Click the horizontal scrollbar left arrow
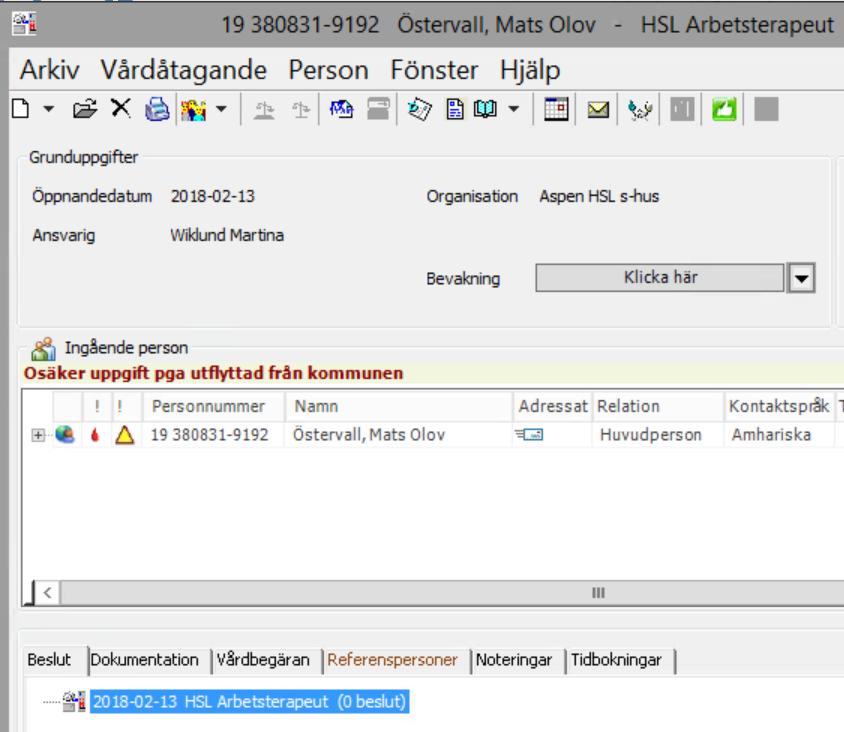844x732 pixels. (x=47, y=593)
